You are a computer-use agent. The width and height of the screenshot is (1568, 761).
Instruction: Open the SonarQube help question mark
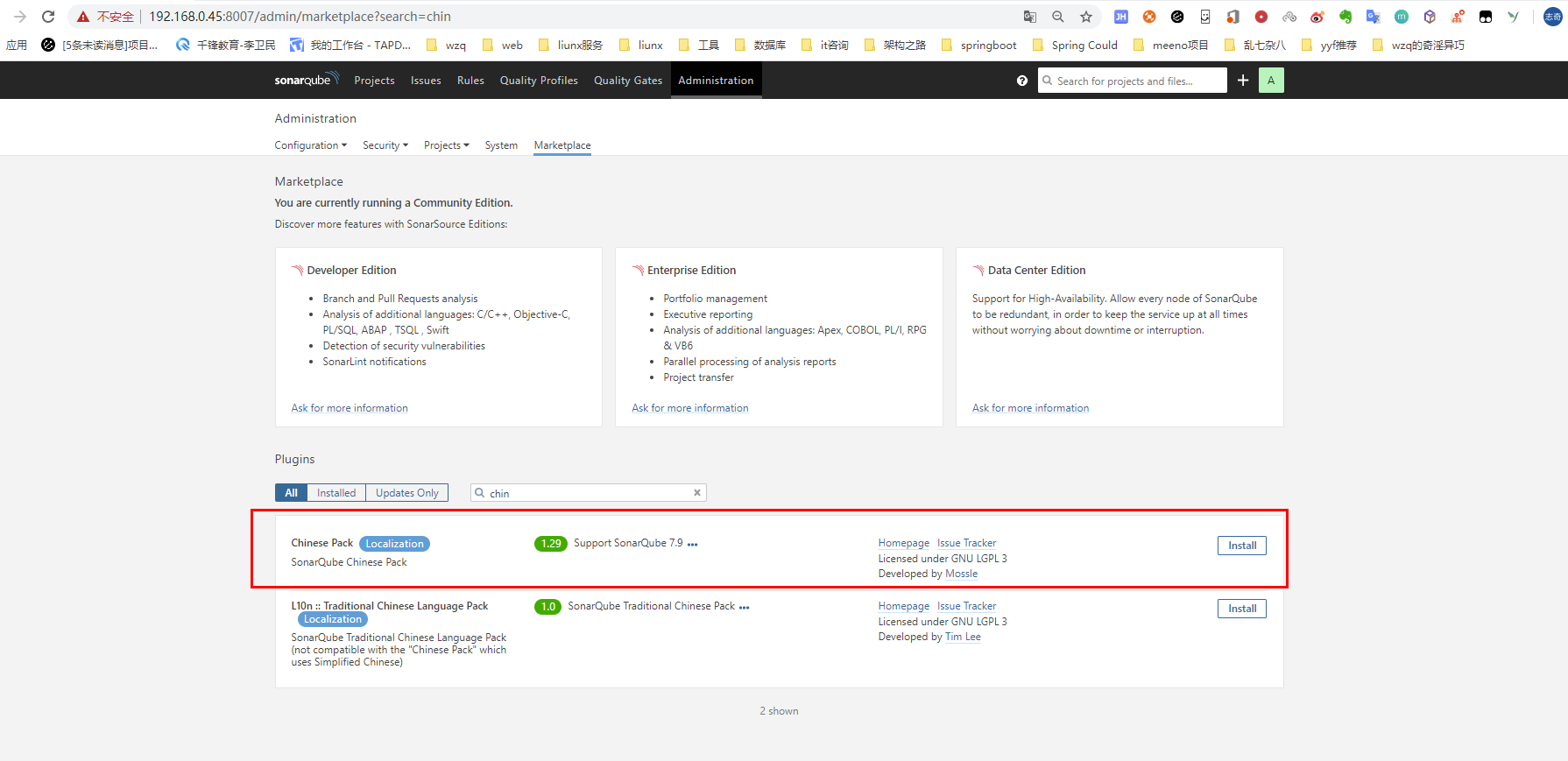1022,81
